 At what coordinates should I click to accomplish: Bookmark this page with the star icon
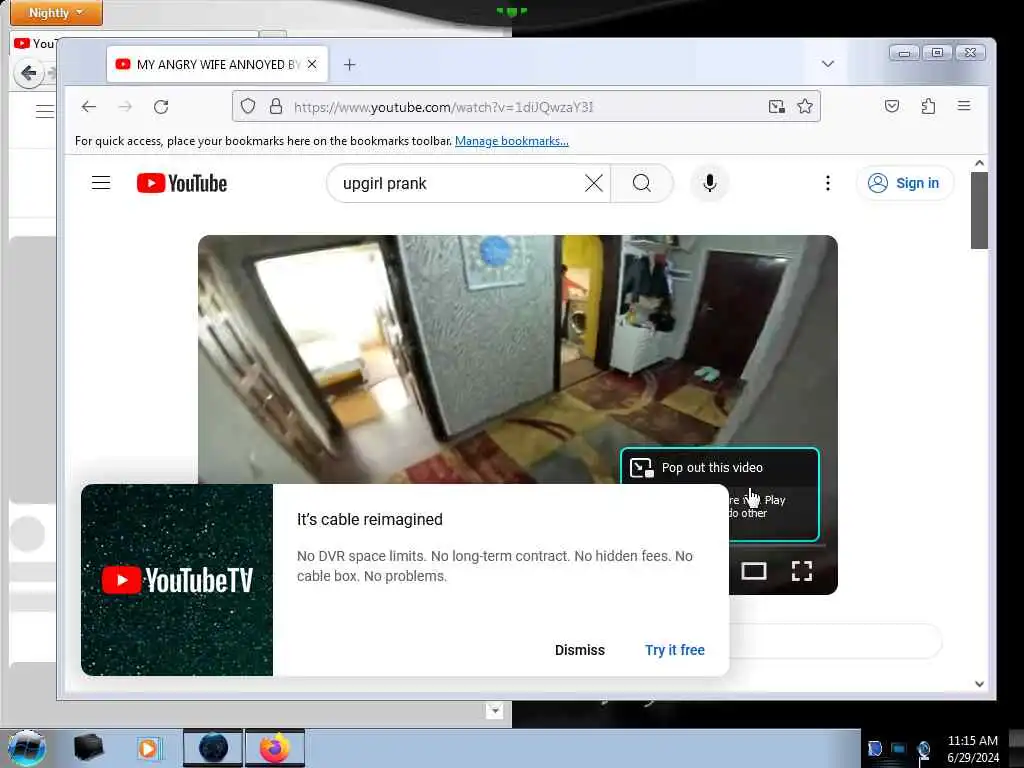click(x=805, y=106)
